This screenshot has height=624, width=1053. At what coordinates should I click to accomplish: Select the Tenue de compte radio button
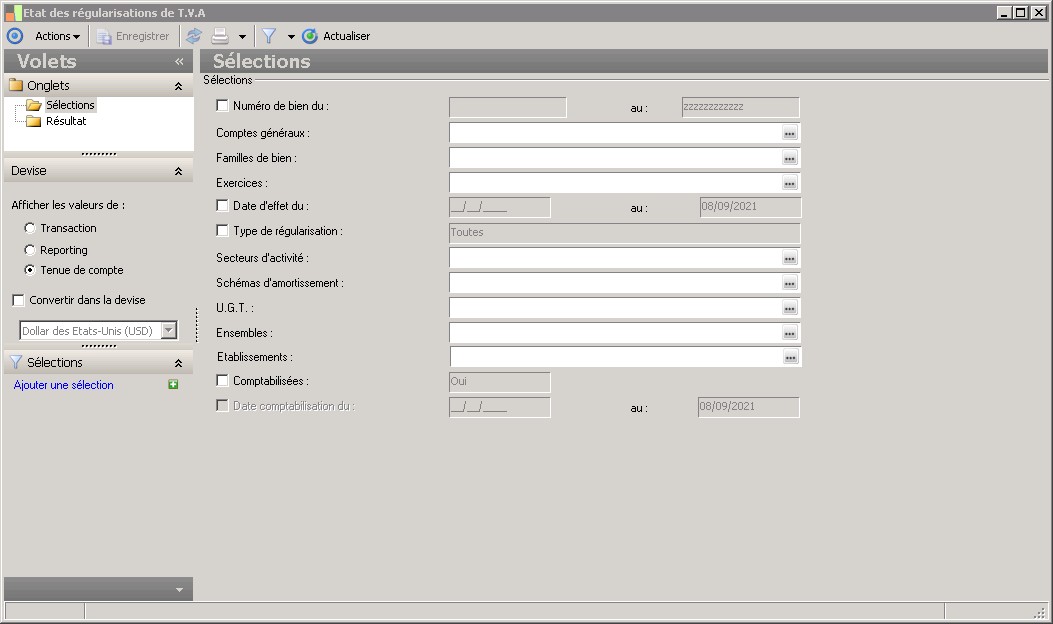pyautogui.click(x=30, y=270)
